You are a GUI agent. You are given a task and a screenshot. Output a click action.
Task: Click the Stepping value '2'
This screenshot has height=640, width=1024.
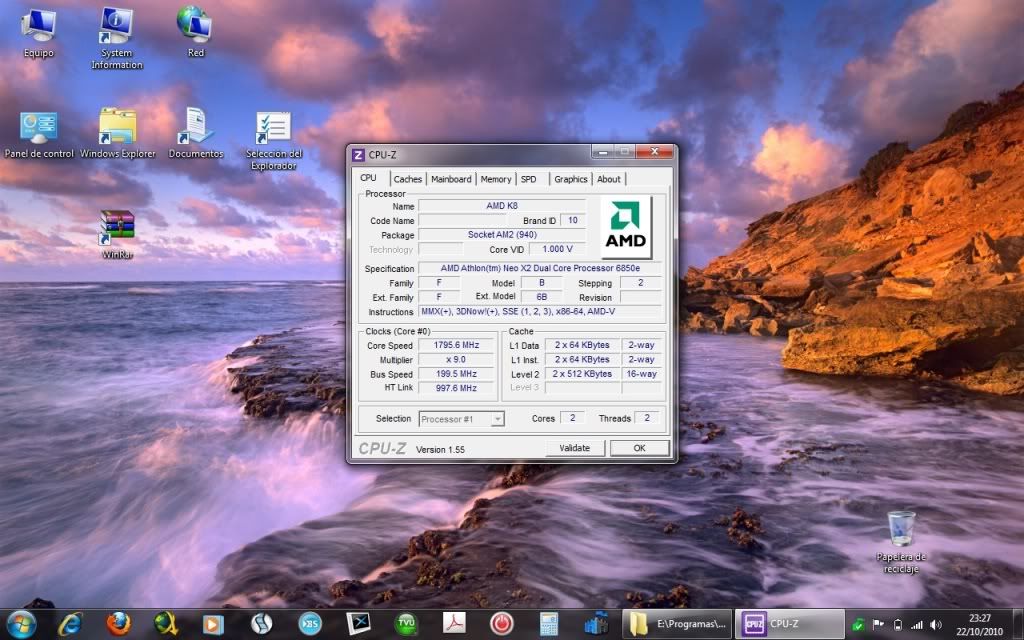click(640, 283)
